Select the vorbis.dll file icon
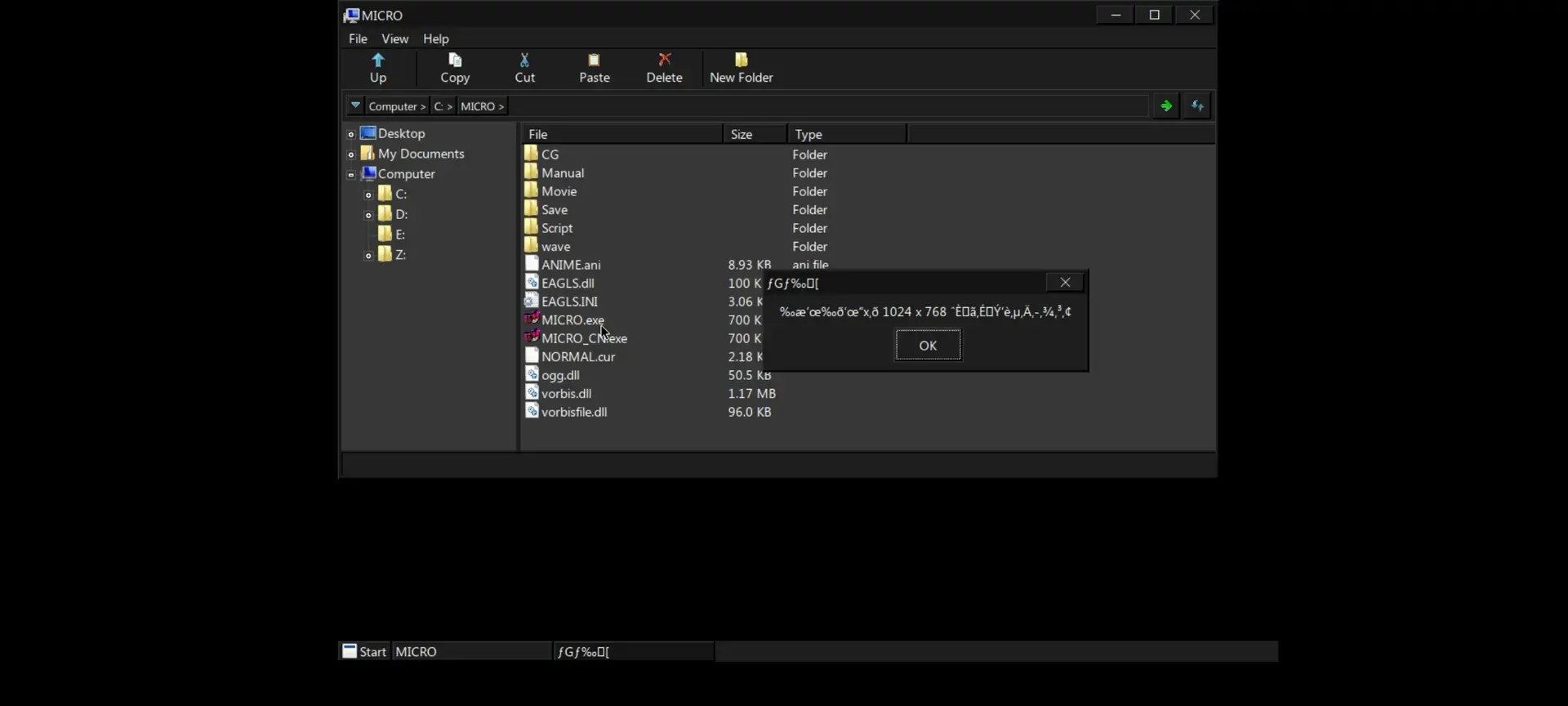This screenshot has width=1568, height=706. point(532,392)
